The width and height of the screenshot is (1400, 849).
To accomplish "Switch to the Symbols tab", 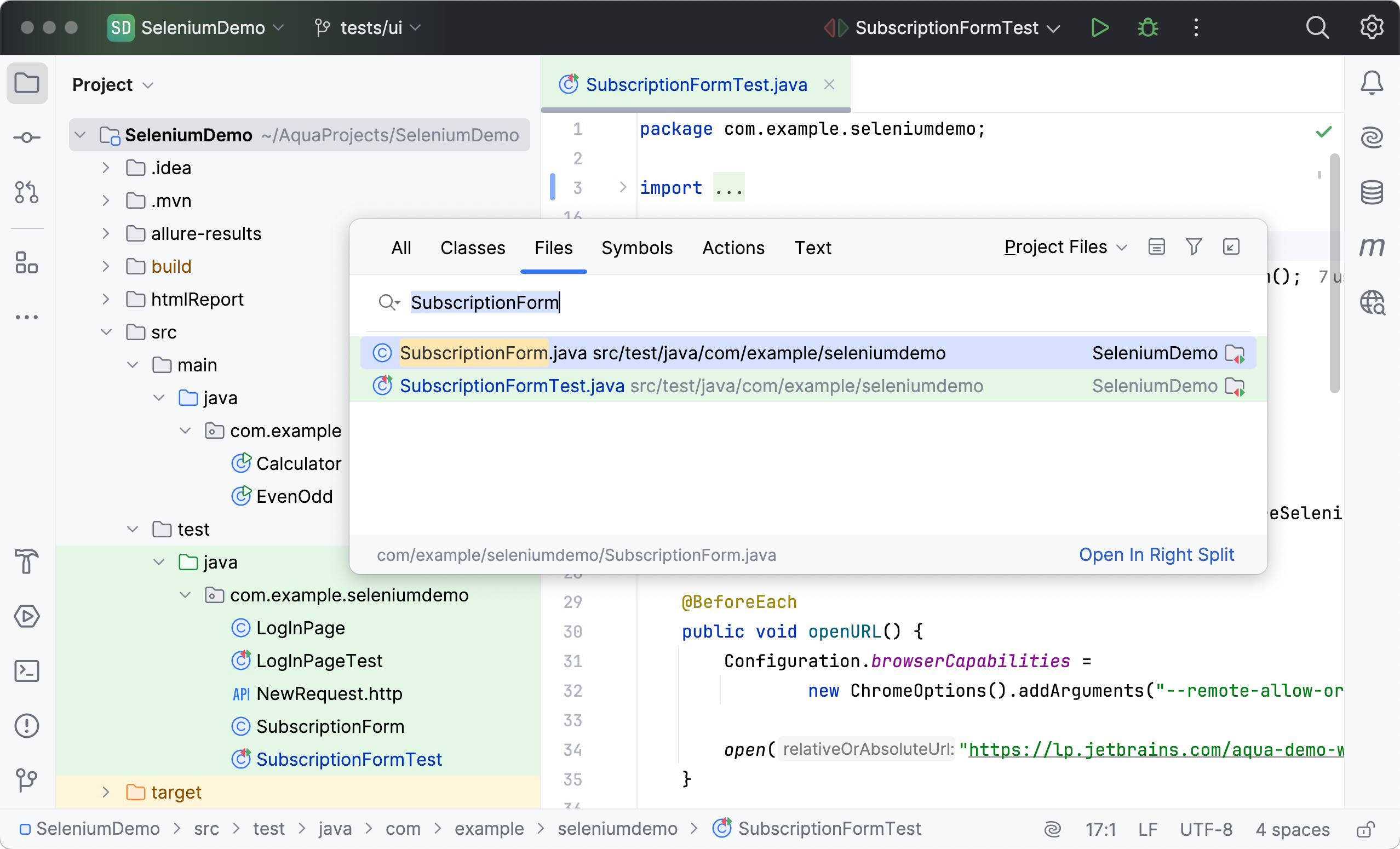I will click(x=637, y=248).
